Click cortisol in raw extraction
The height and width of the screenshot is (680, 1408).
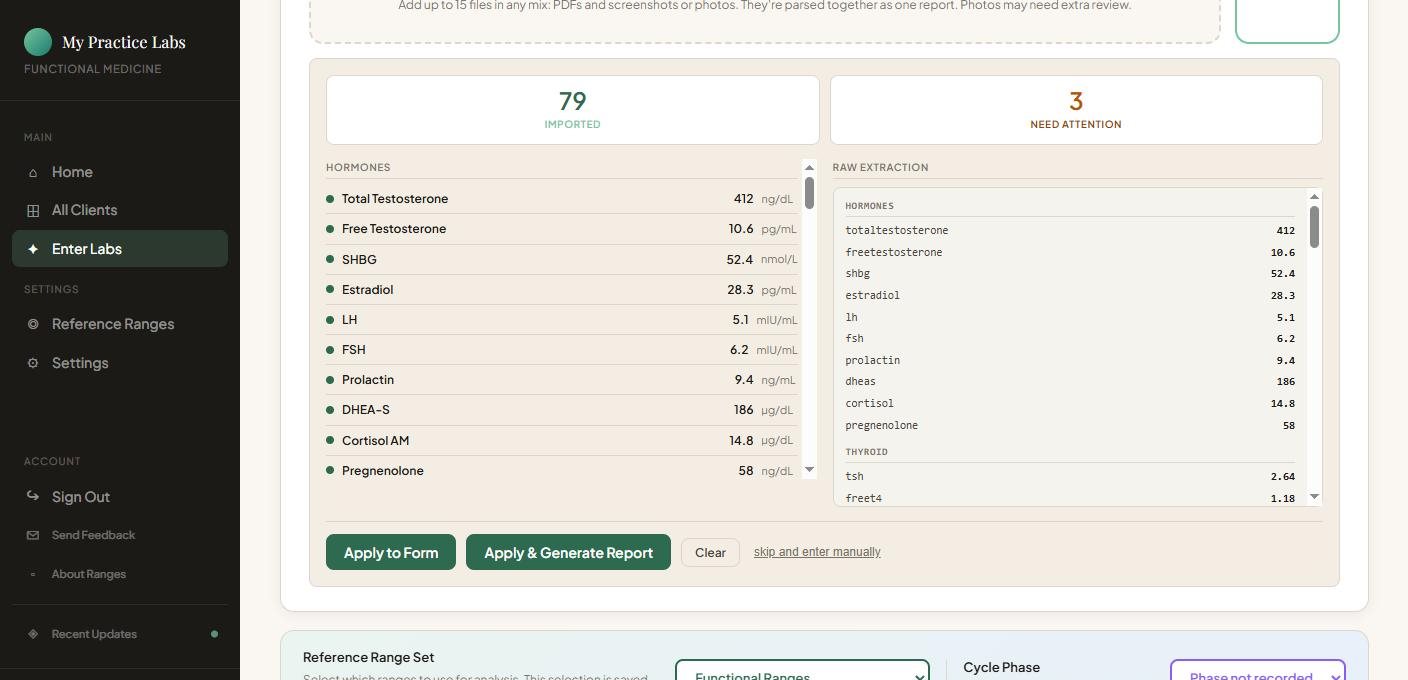click(x=870, y=403)
